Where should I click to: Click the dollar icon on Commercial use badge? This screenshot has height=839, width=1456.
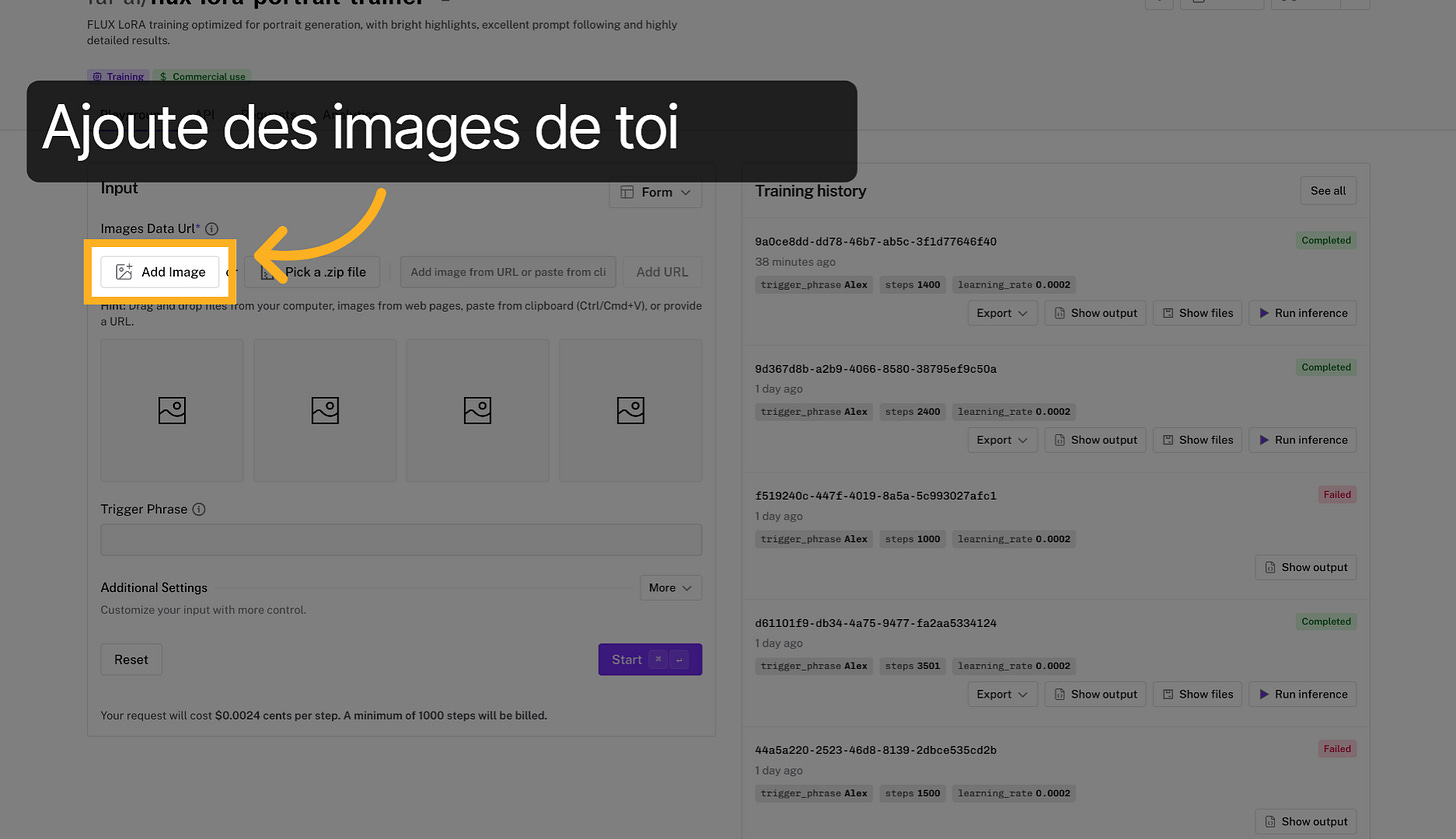pyautogui.click(x=164, y=76)
